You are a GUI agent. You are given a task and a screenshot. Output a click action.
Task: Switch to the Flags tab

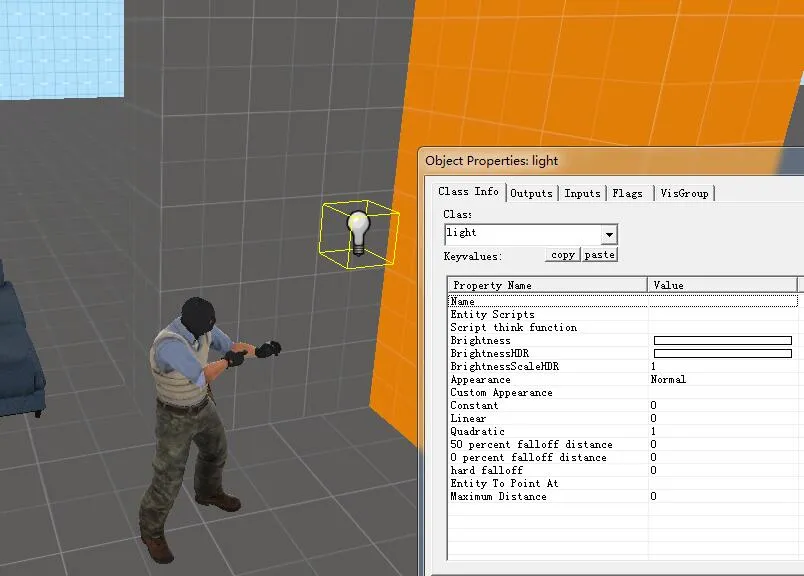pyautogui.click(x=627, y=193)
